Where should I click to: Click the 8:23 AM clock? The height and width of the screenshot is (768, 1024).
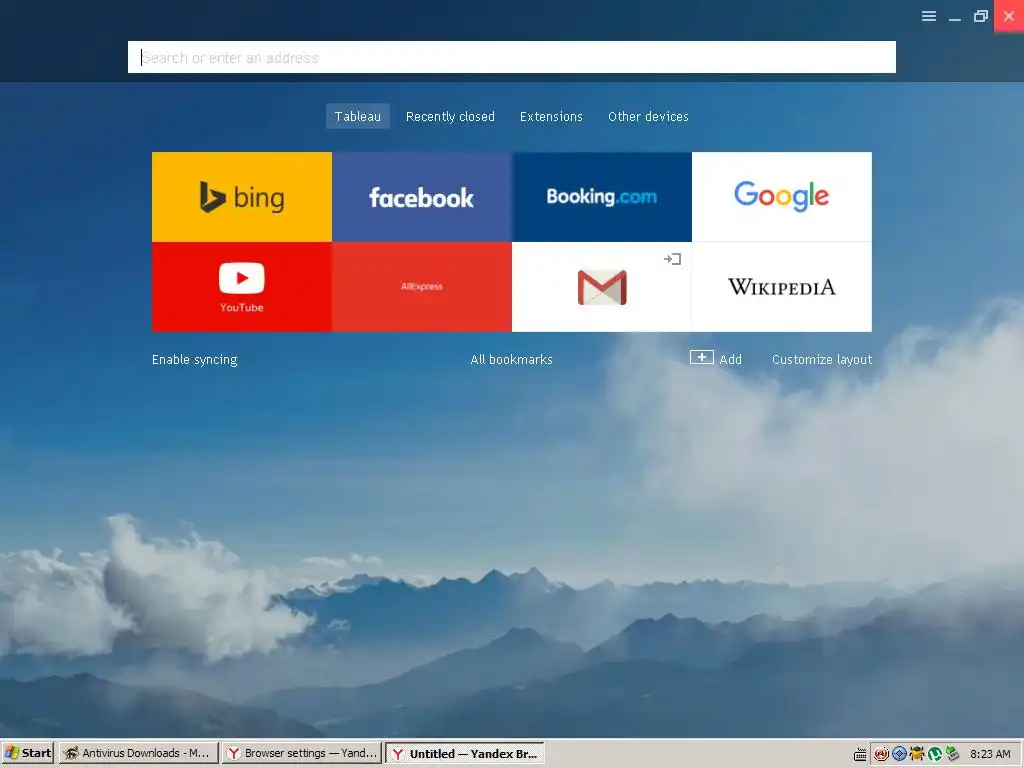[990, 754]
